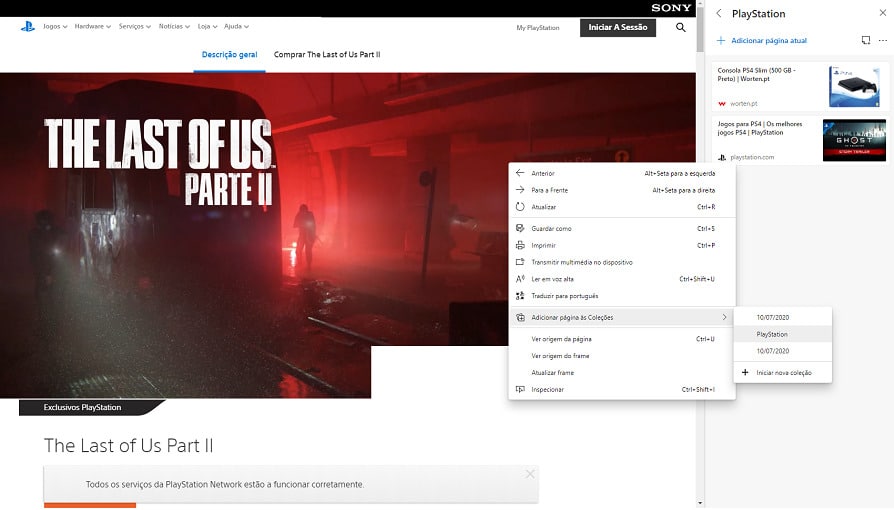Click the Ghost of Tsushima thumbnail

tap(854, 140)
